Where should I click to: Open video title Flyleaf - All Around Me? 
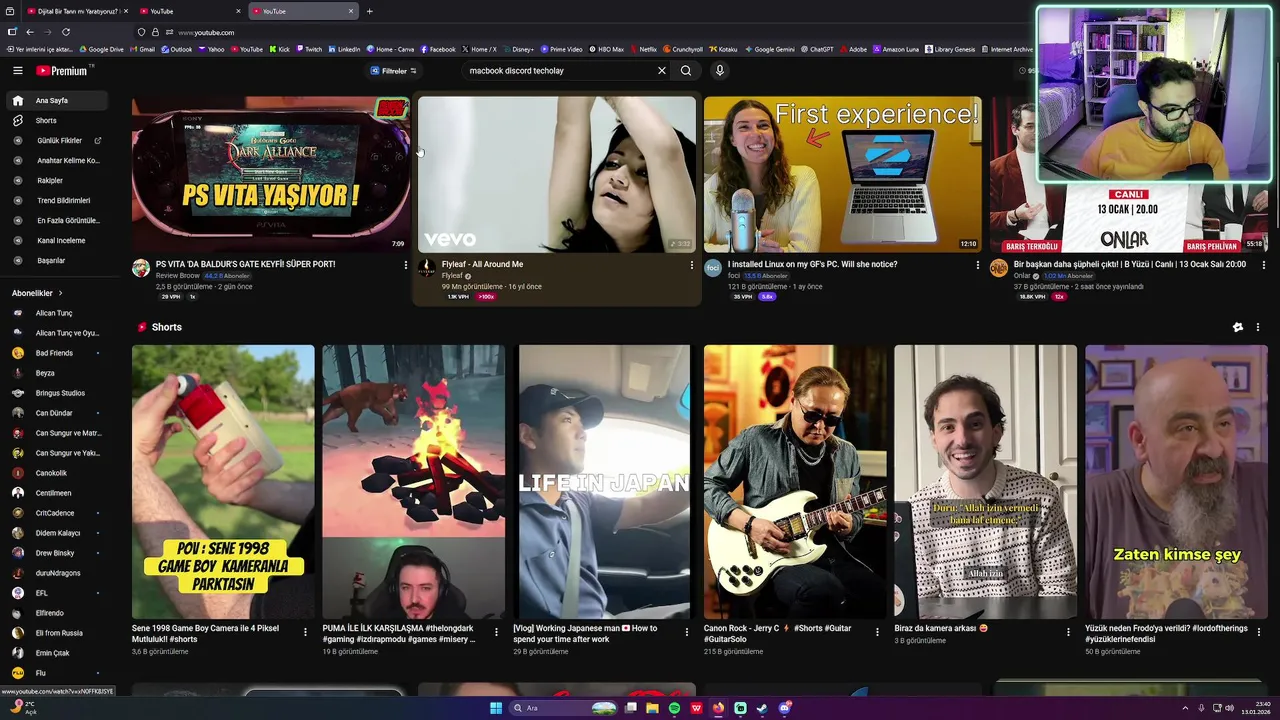(482, 264)
